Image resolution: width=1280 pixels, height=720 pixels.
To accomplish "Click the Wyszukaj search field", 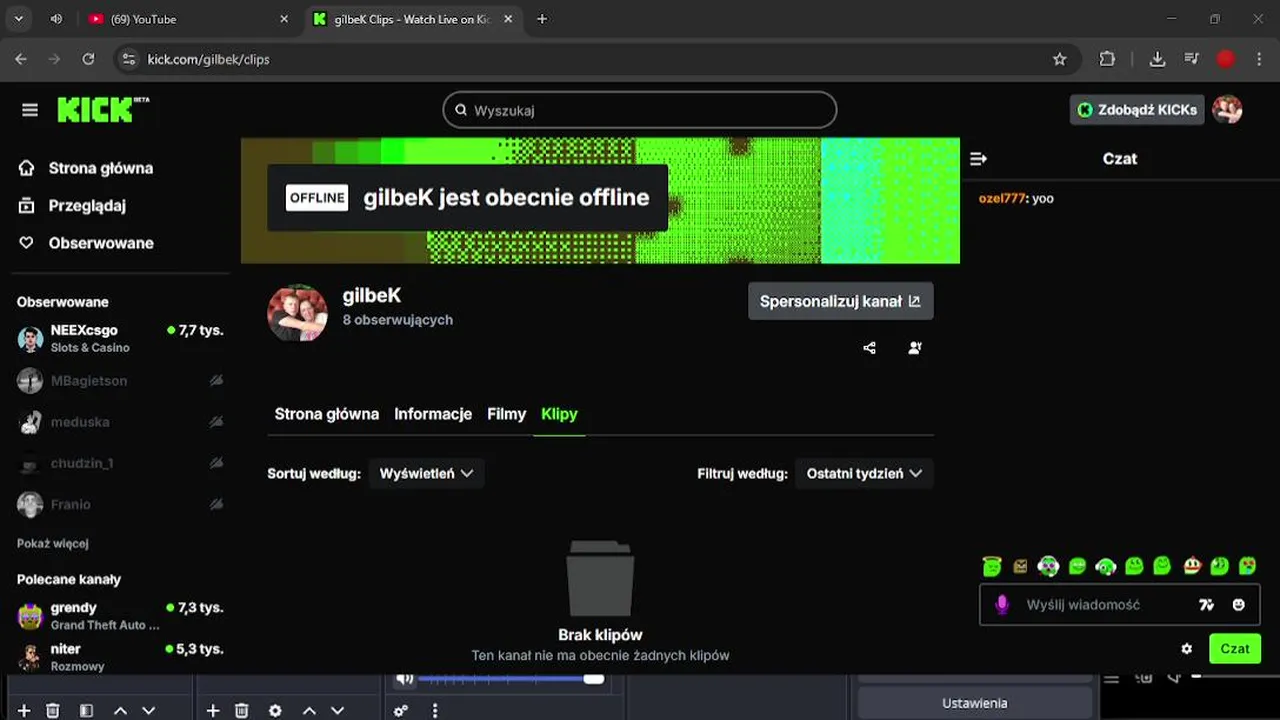I will [x=640, y=110].
